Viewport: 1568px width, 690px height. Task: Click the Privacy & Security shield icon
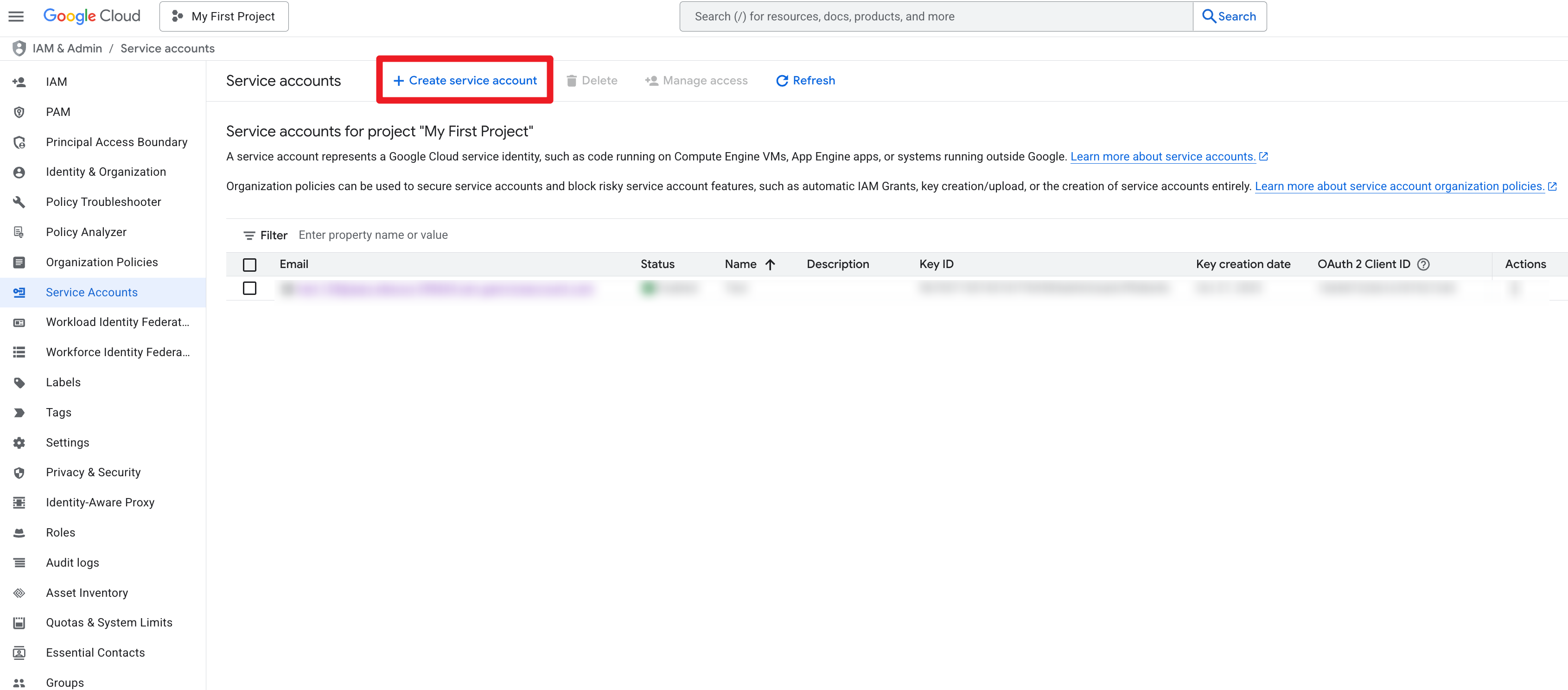pos(19,473)
